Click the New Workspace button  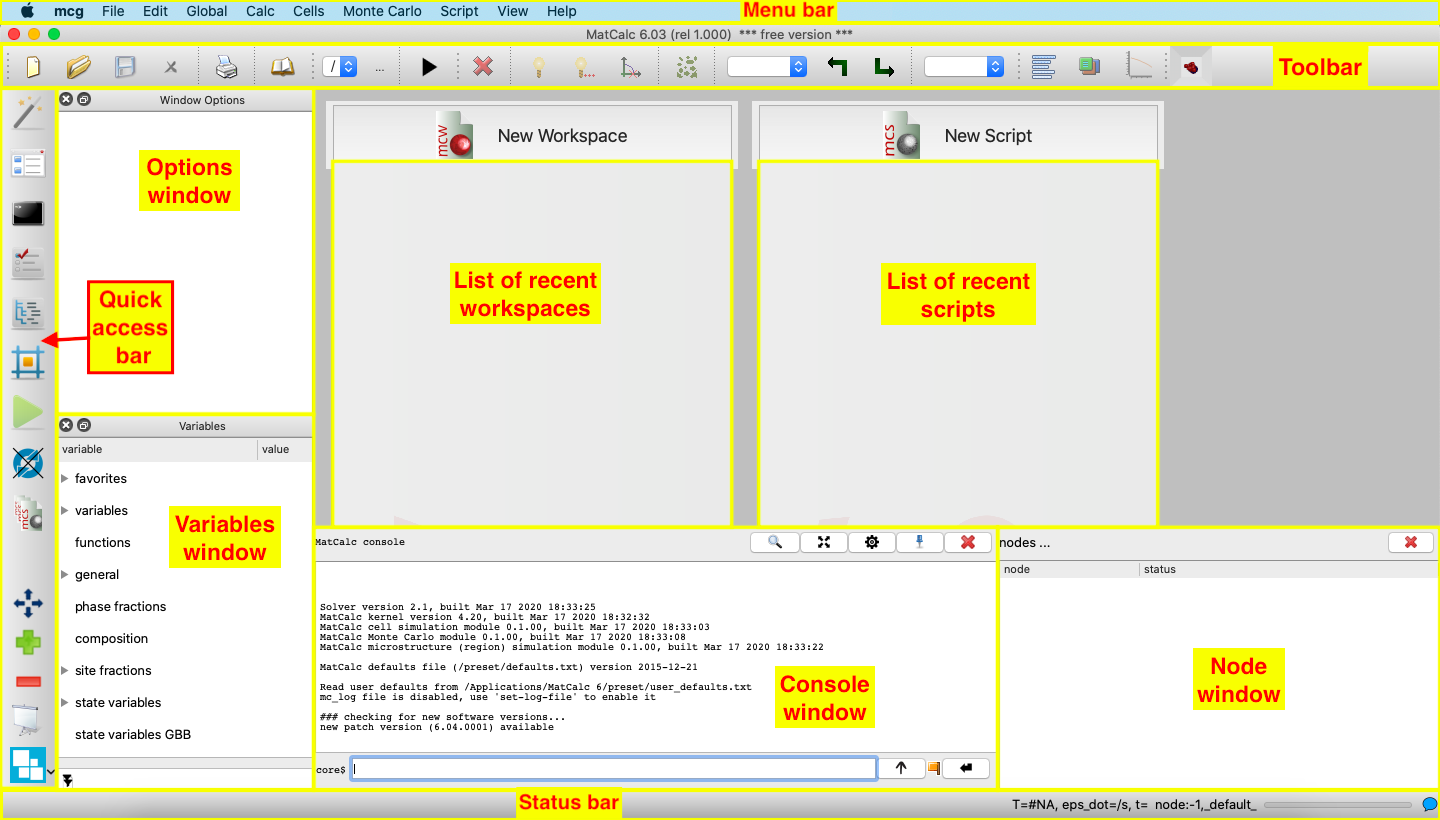(x=532, y=135)
